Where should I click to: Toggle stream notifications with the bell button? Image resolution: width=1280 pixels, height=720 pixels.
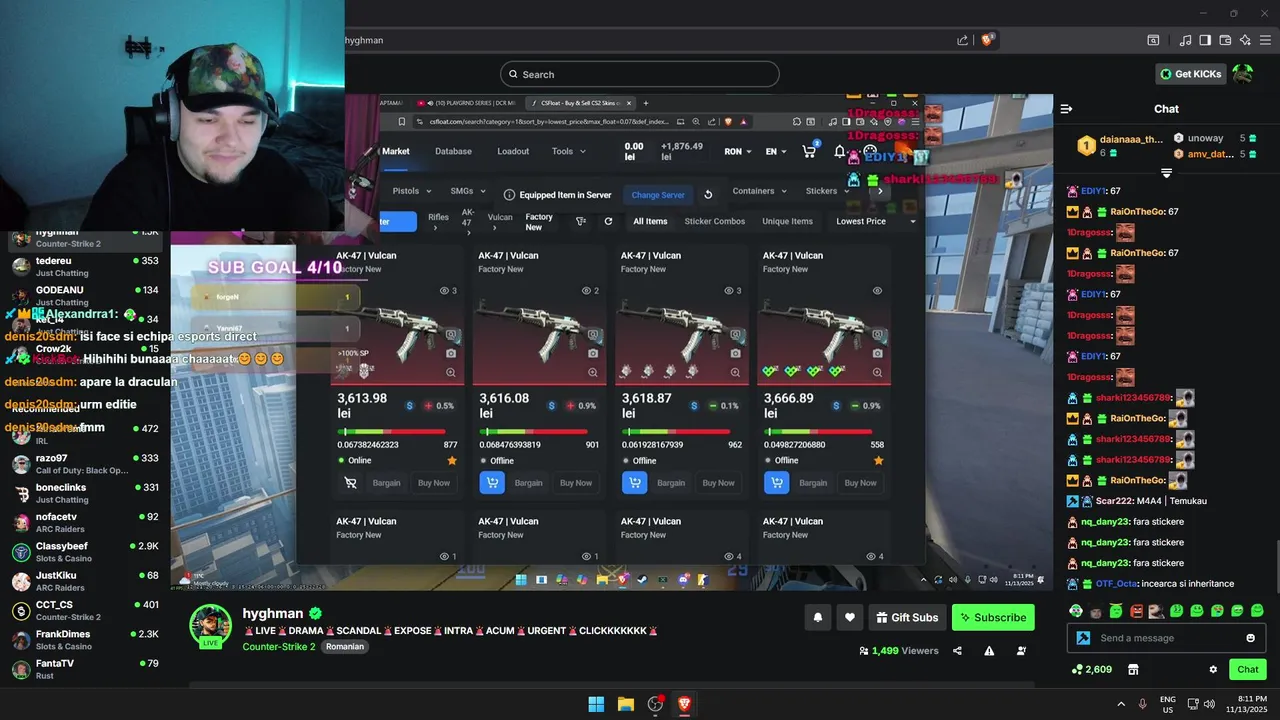[x=817, y=617]
